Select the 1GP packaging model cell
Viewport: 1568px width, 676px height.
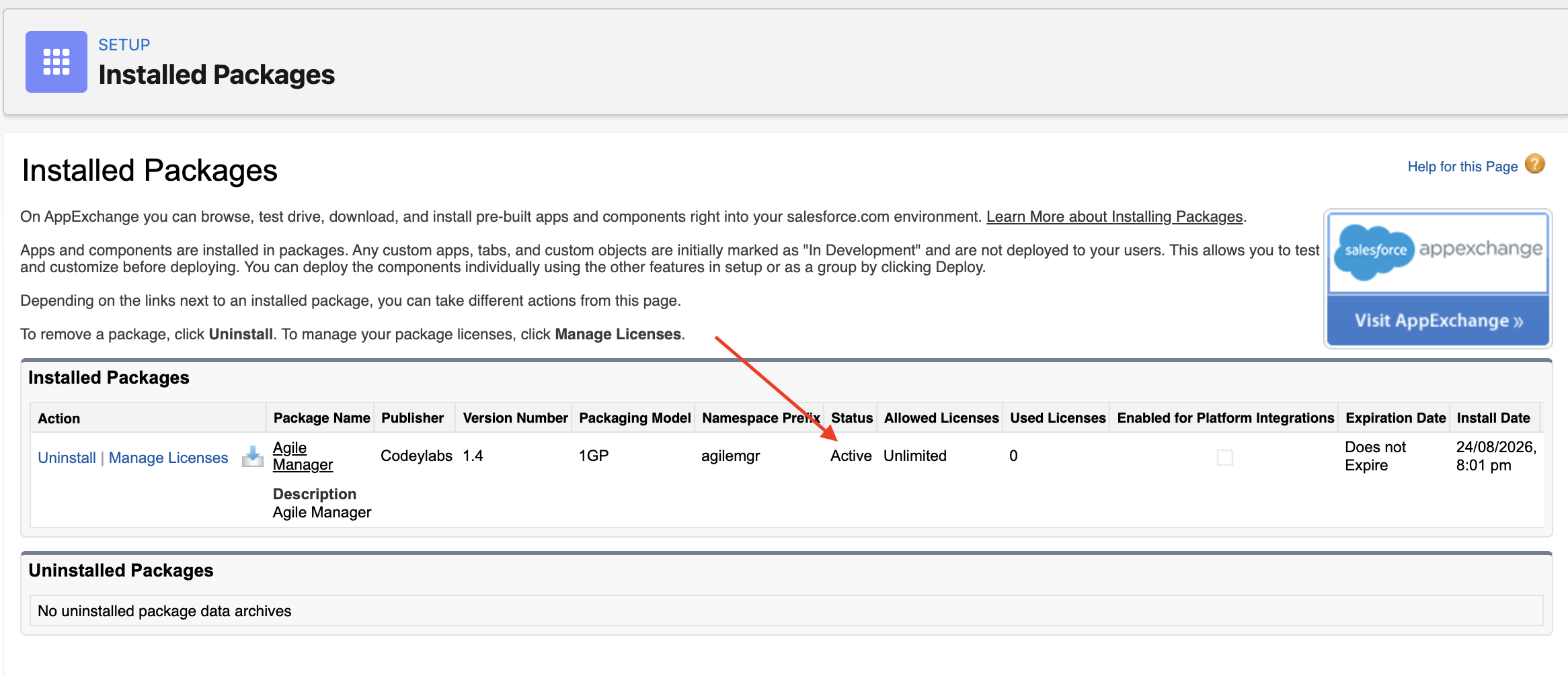click(x=594, y=456)
